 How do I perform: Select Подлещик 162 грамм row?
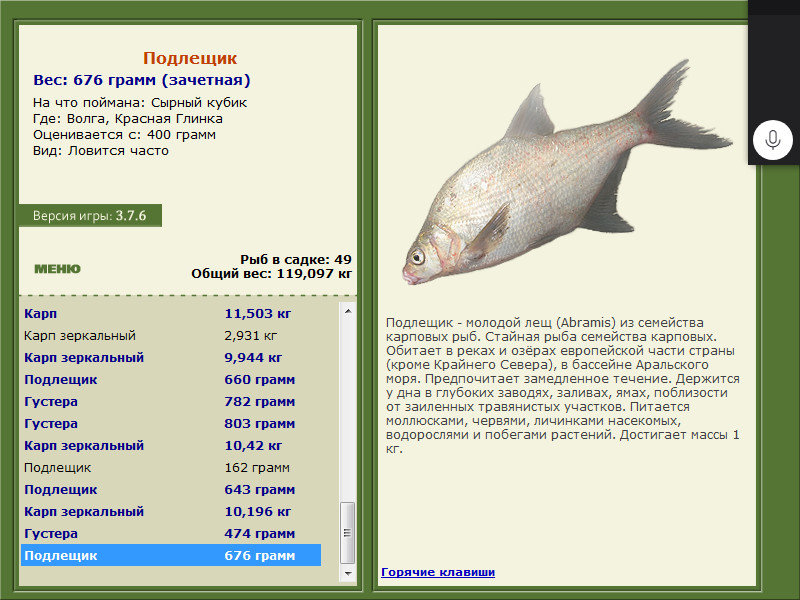171,467
